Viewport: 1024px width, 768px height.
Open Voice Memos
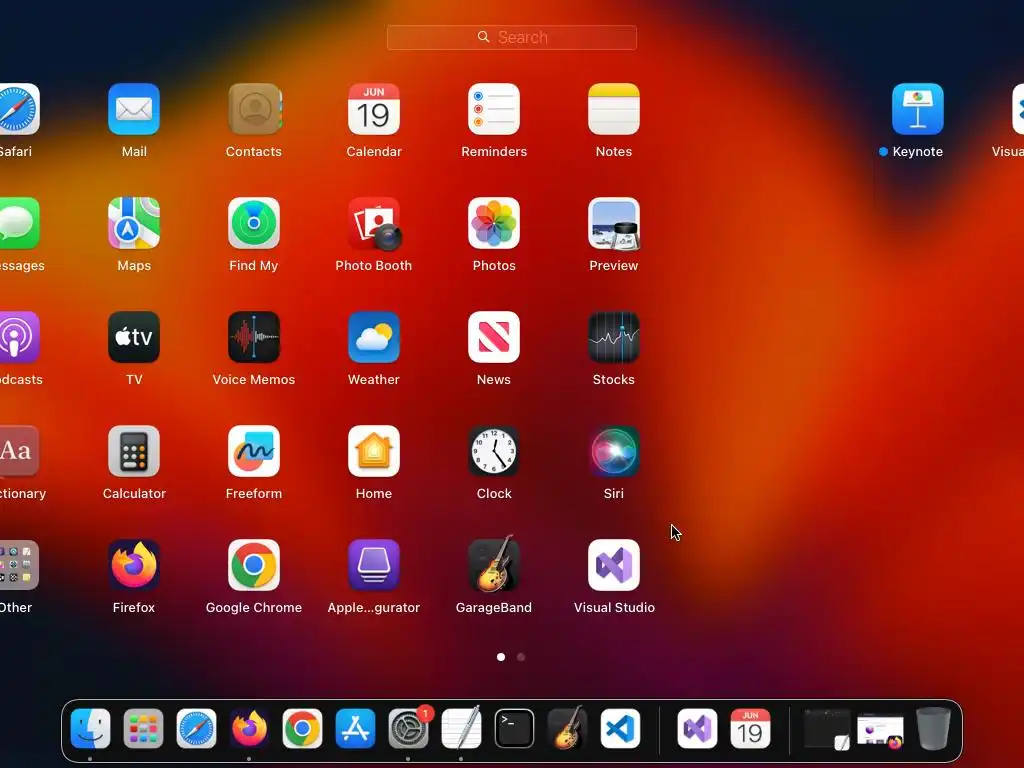tap(254, 337)
